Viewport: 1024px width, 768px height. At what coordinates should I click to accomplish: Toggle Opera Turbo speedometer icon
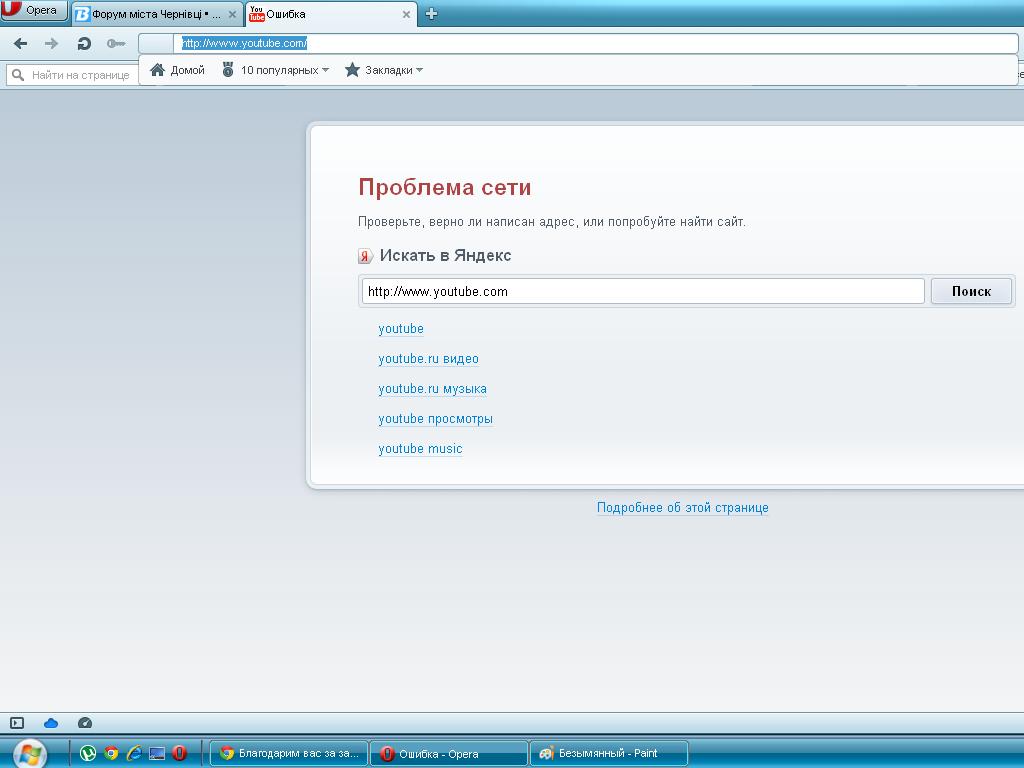click(x=84, y=723)
